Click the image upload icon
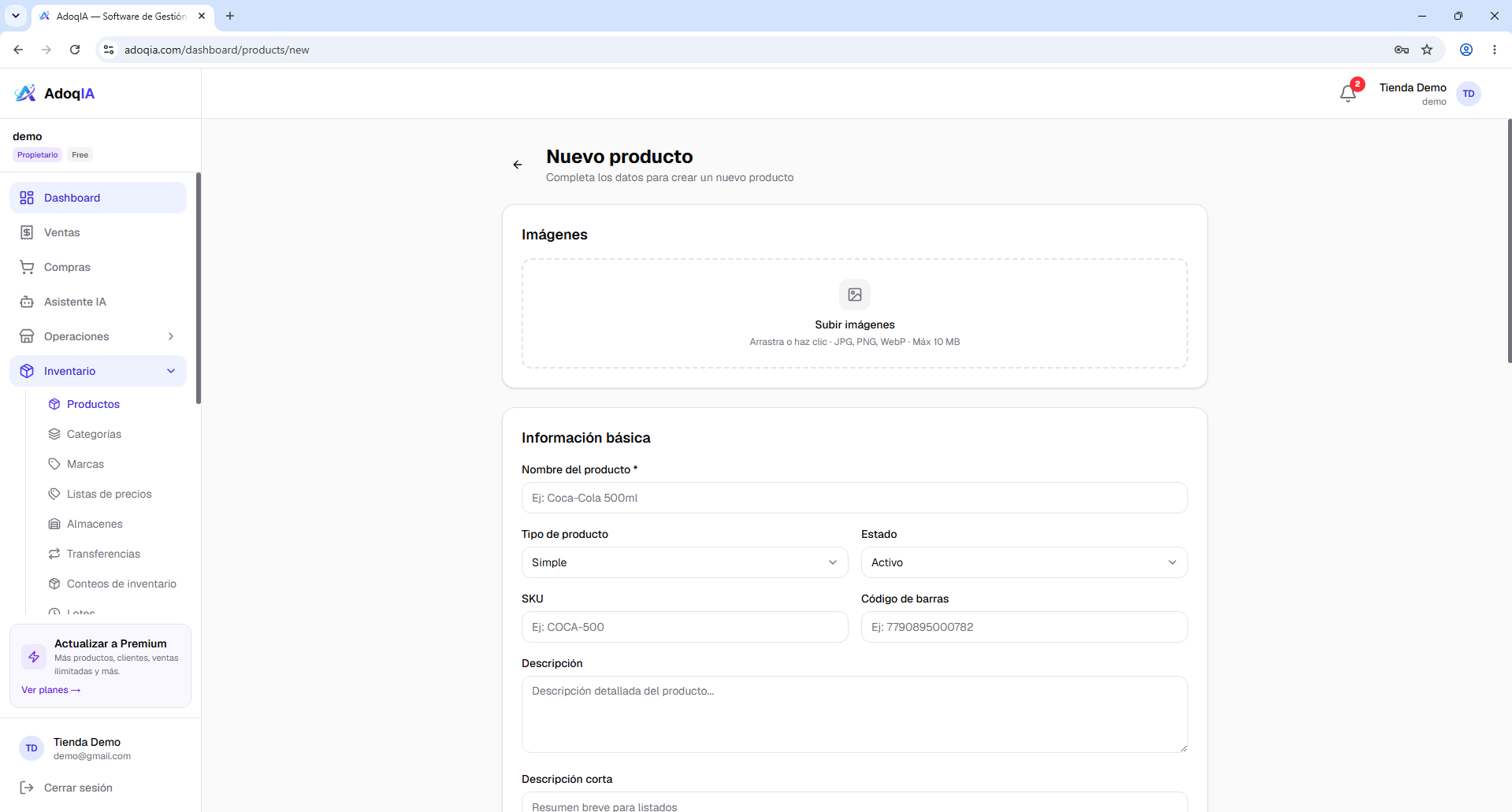The image size is (1512, 812). tap(855, 295)
